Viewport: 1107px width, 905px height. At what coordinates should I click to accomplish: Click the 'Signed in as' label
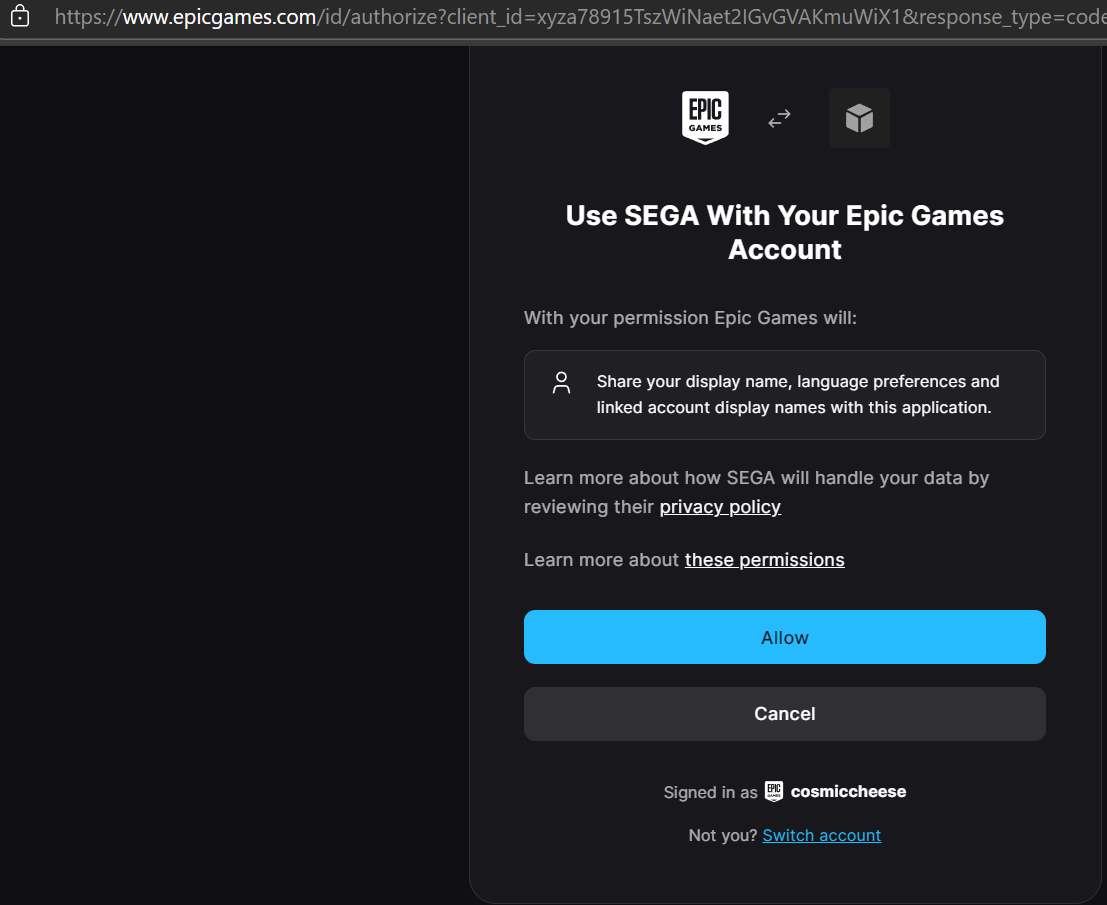point(710,792)
